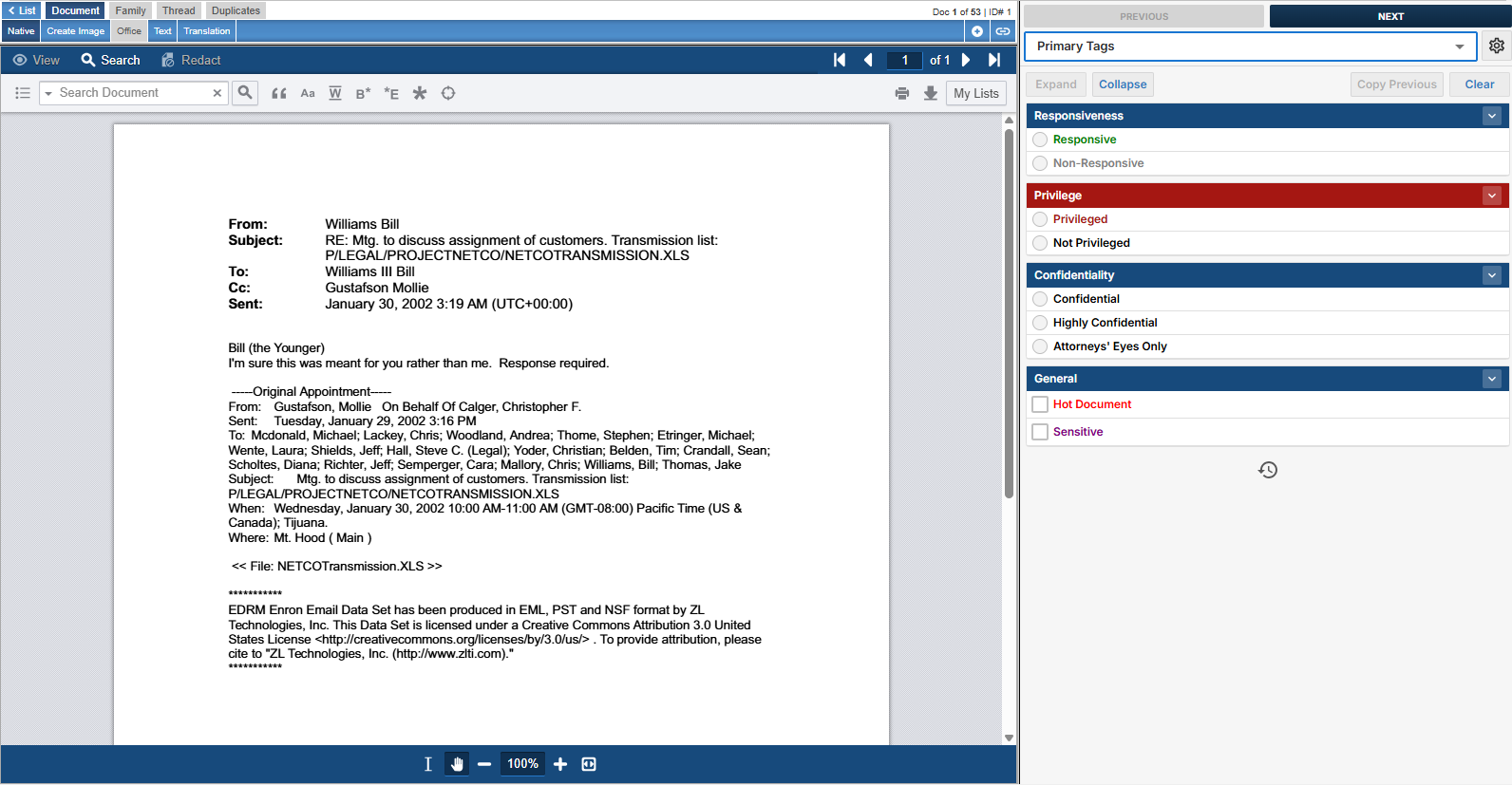Open the list view icon left of search
The image size is (1512, 785).
coord(23,93)
